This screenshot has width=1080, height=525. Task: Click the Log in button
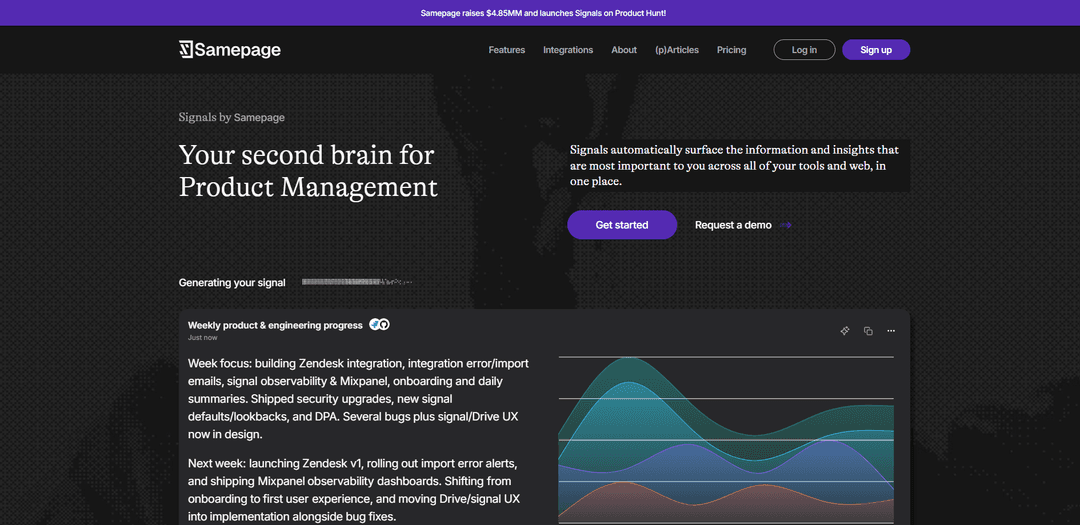point(804,50)
